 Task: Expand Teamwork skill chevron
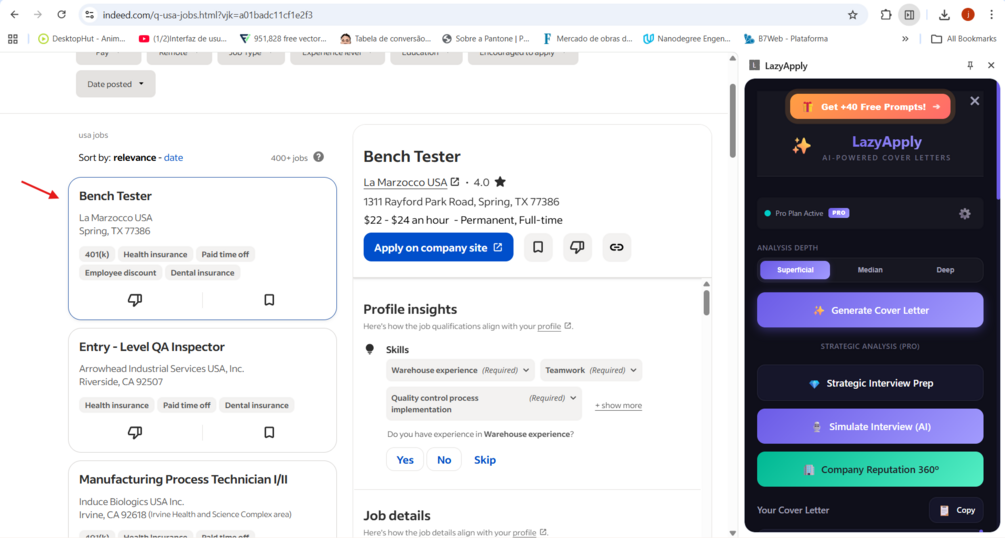coord(633,370)
